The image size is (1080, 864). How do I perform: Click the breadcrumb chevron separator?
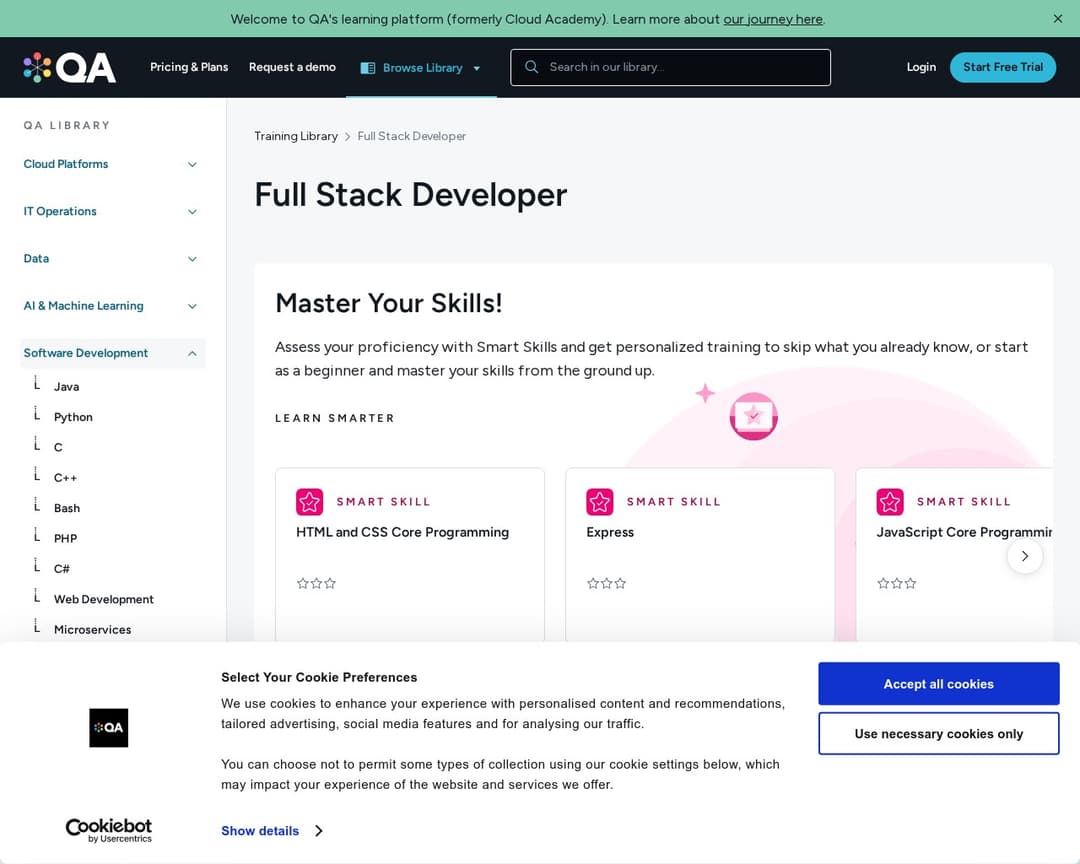point(347,136)
